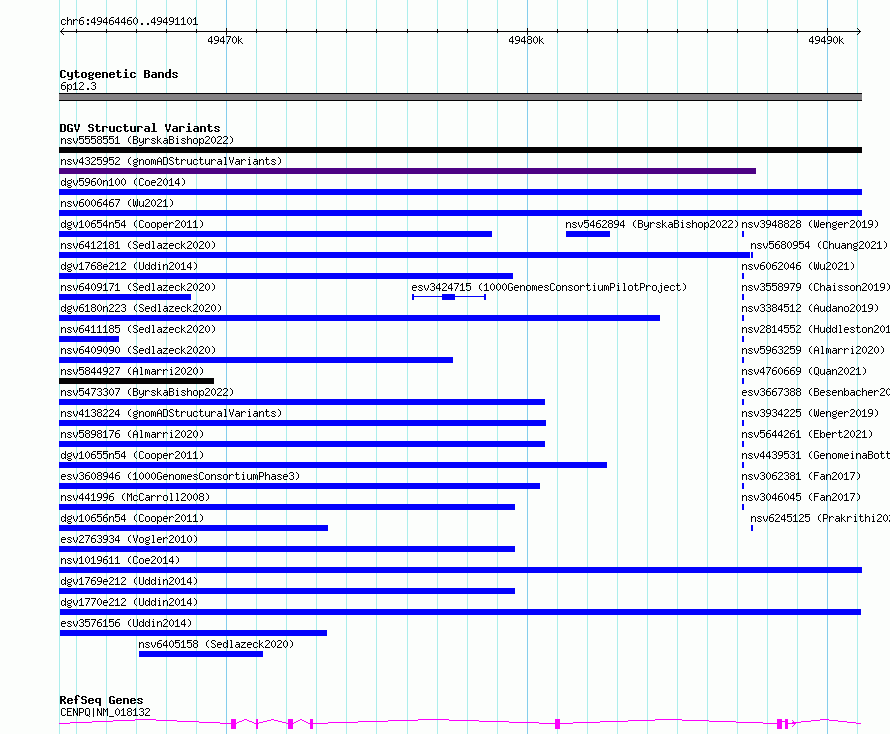Select the dgv10654n54 (Cooper2011) label
Screen dimensions: 890x734
[132, 224]
